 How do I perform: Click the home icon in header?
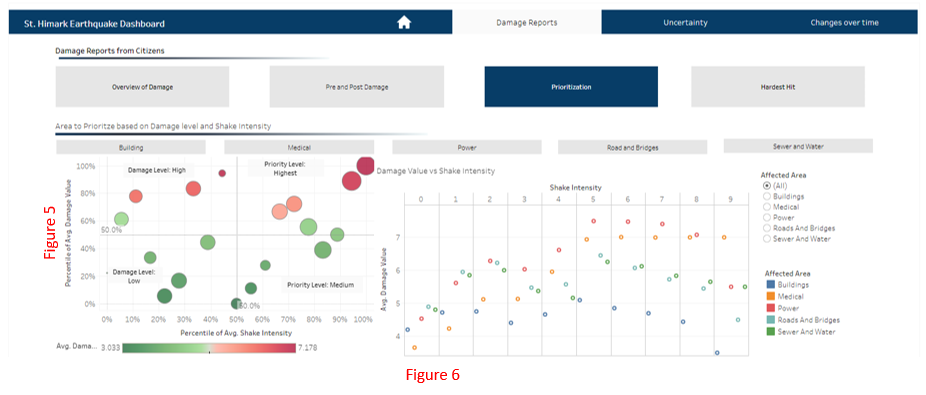404,22
